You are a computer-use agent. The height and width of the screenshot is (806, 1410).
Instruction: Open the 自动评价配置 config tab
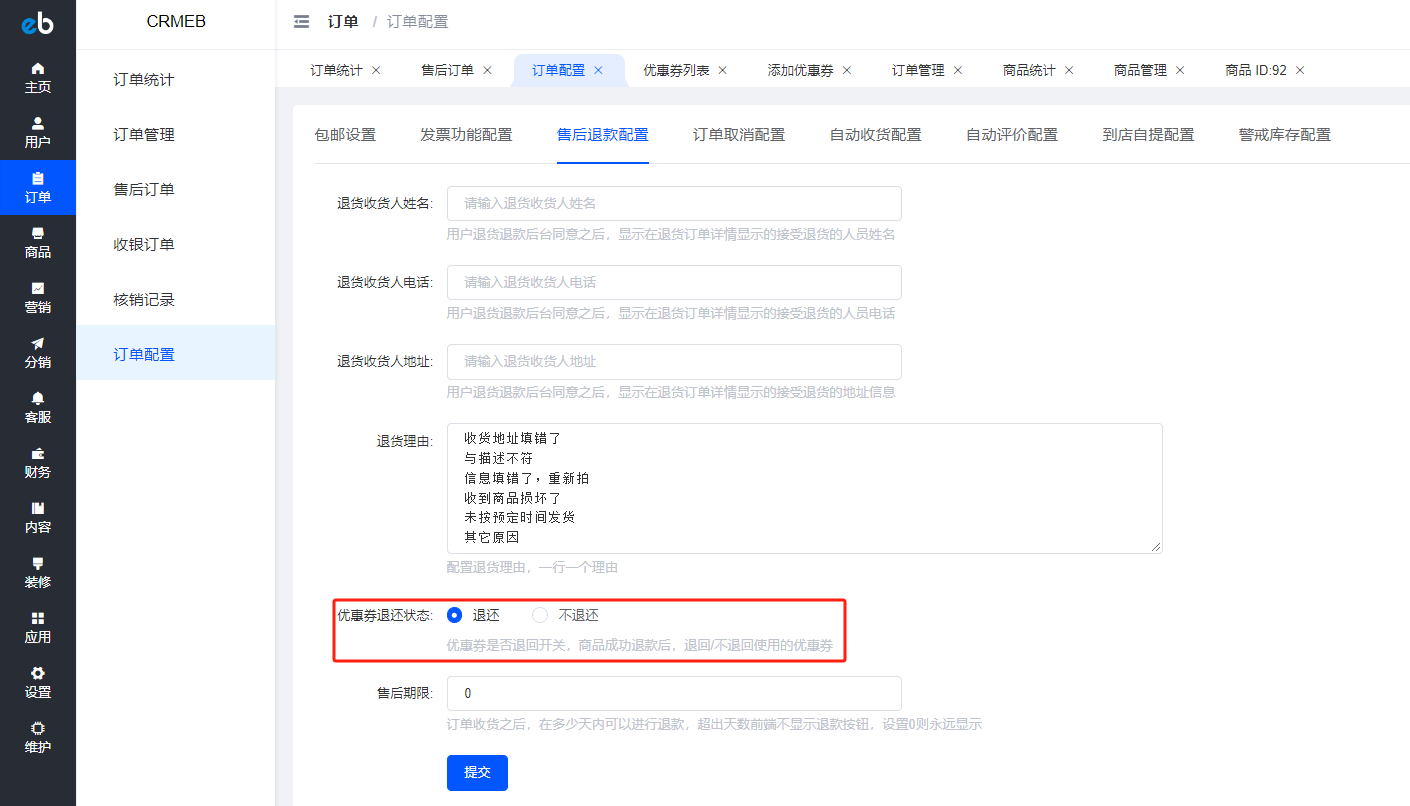coord(1012,134)
